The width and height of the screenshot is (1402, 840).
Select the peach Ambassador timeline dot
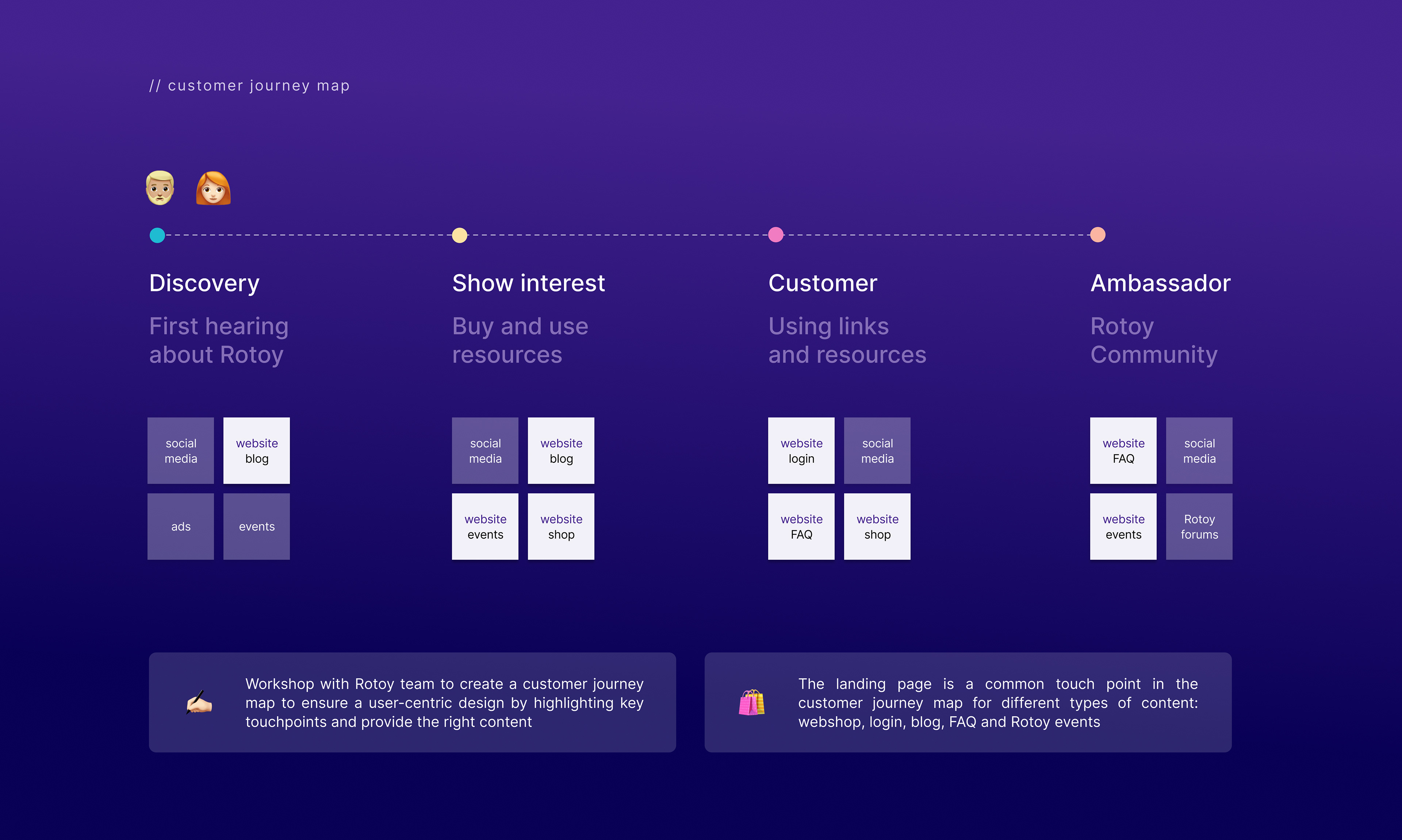pos(1098,234)
